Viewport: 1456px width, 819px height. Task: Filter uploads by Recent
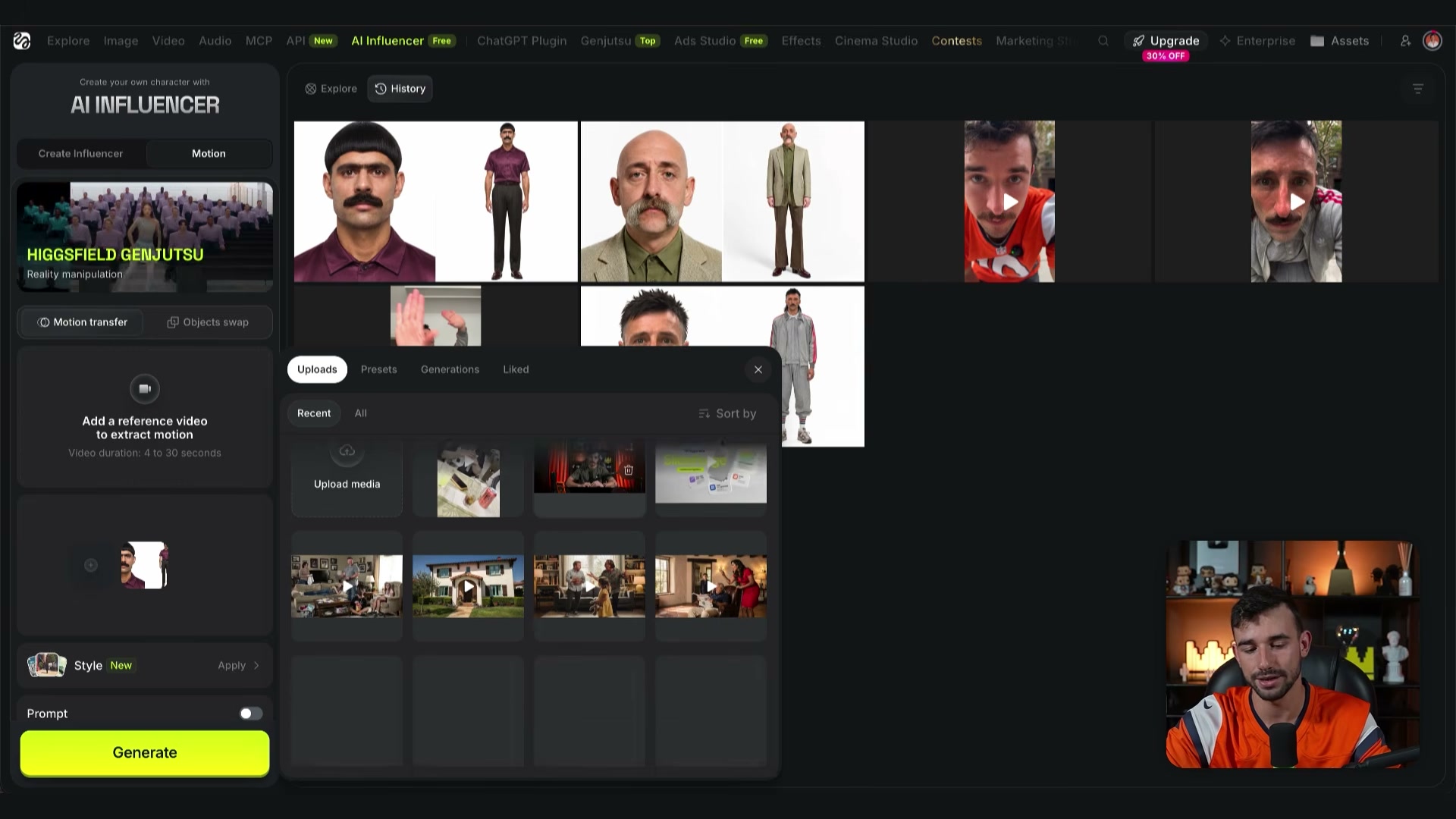point(314,413)
